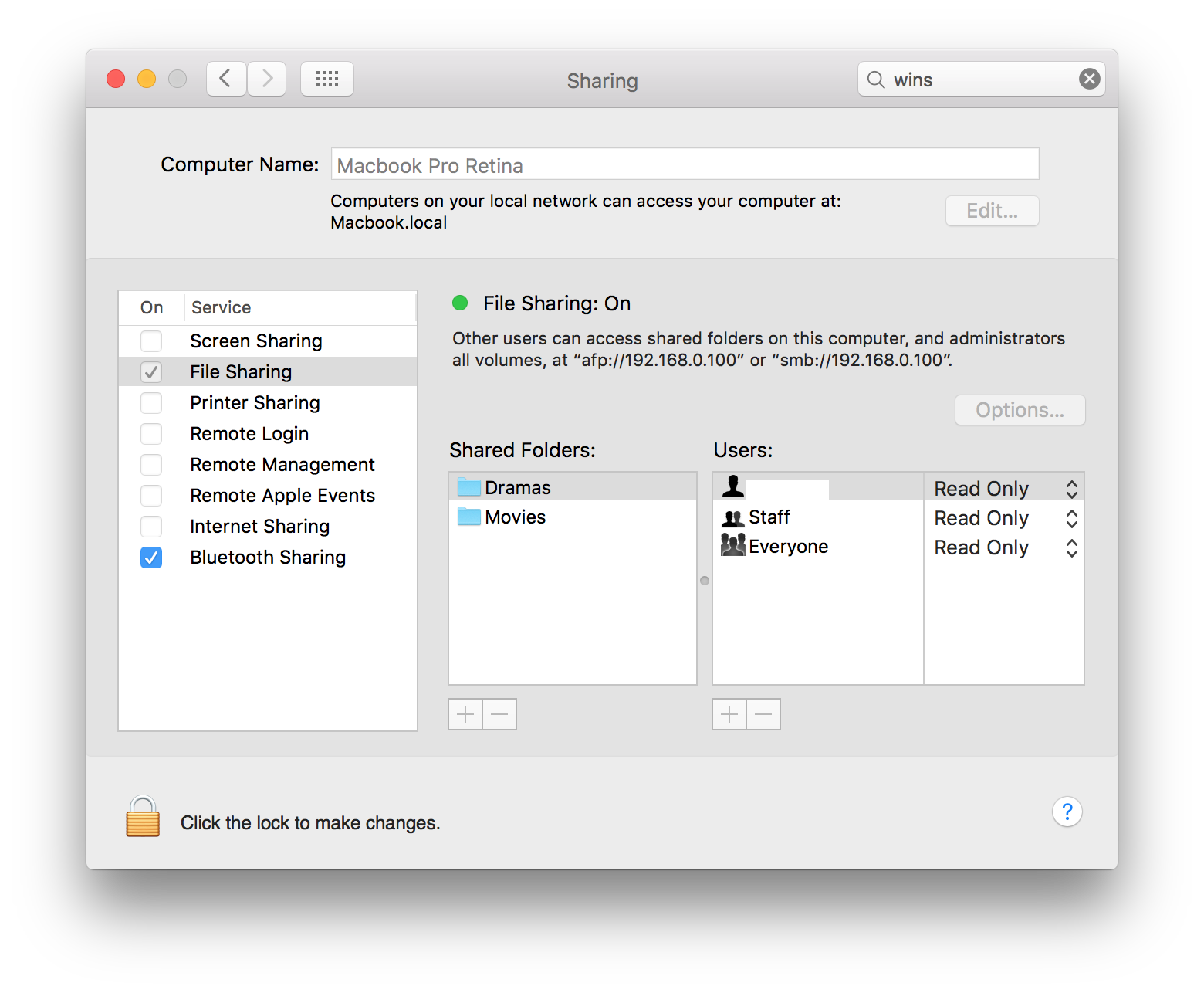Image resolution: width=1204 pixels, height=993 pixels.
Task: Enable Internet Sharing checkbox
Action: (x=151, y=527)
